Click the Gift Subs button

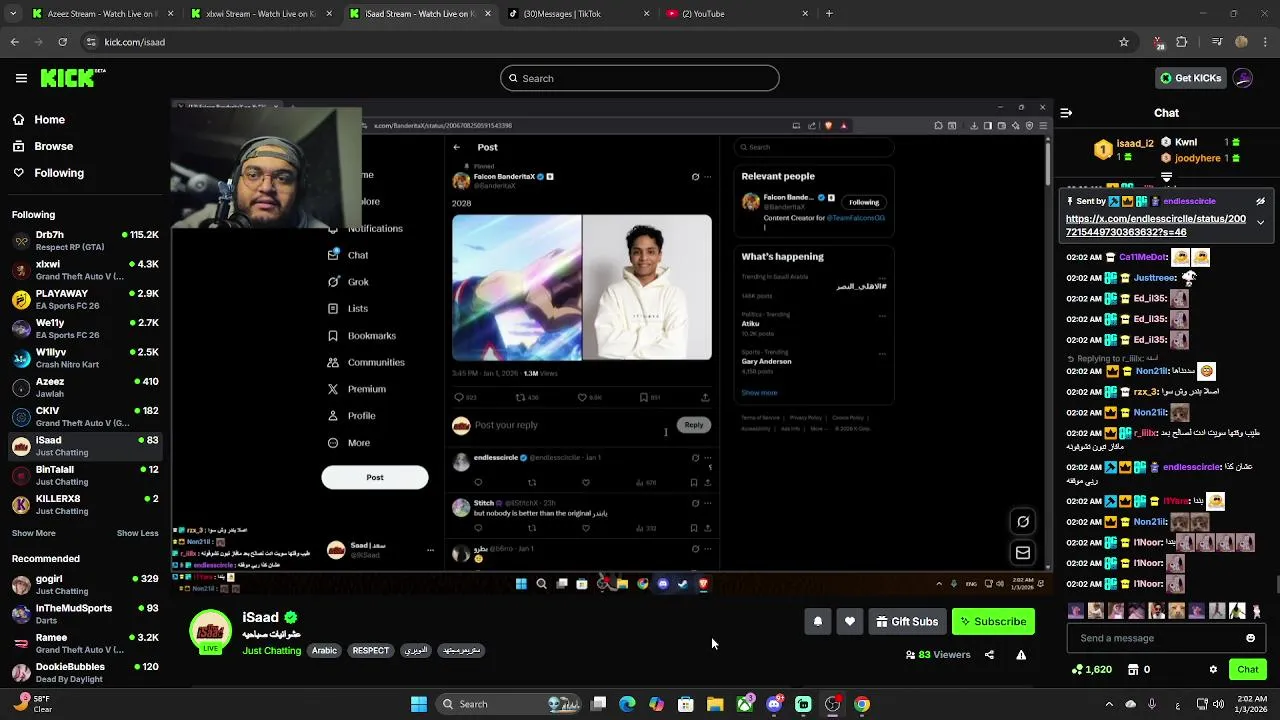907,621
